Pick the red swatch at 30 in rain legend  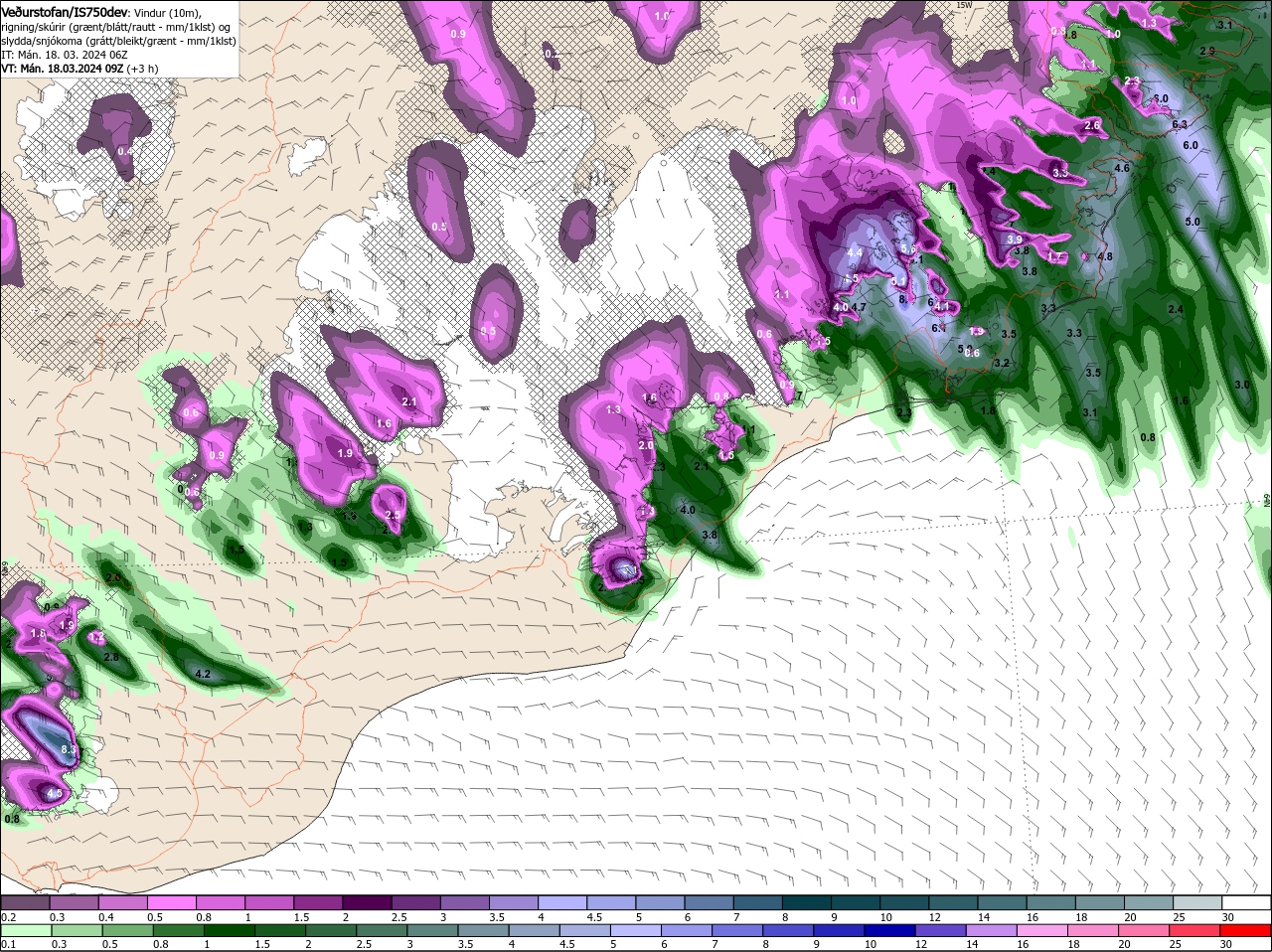click(1247, 931)
